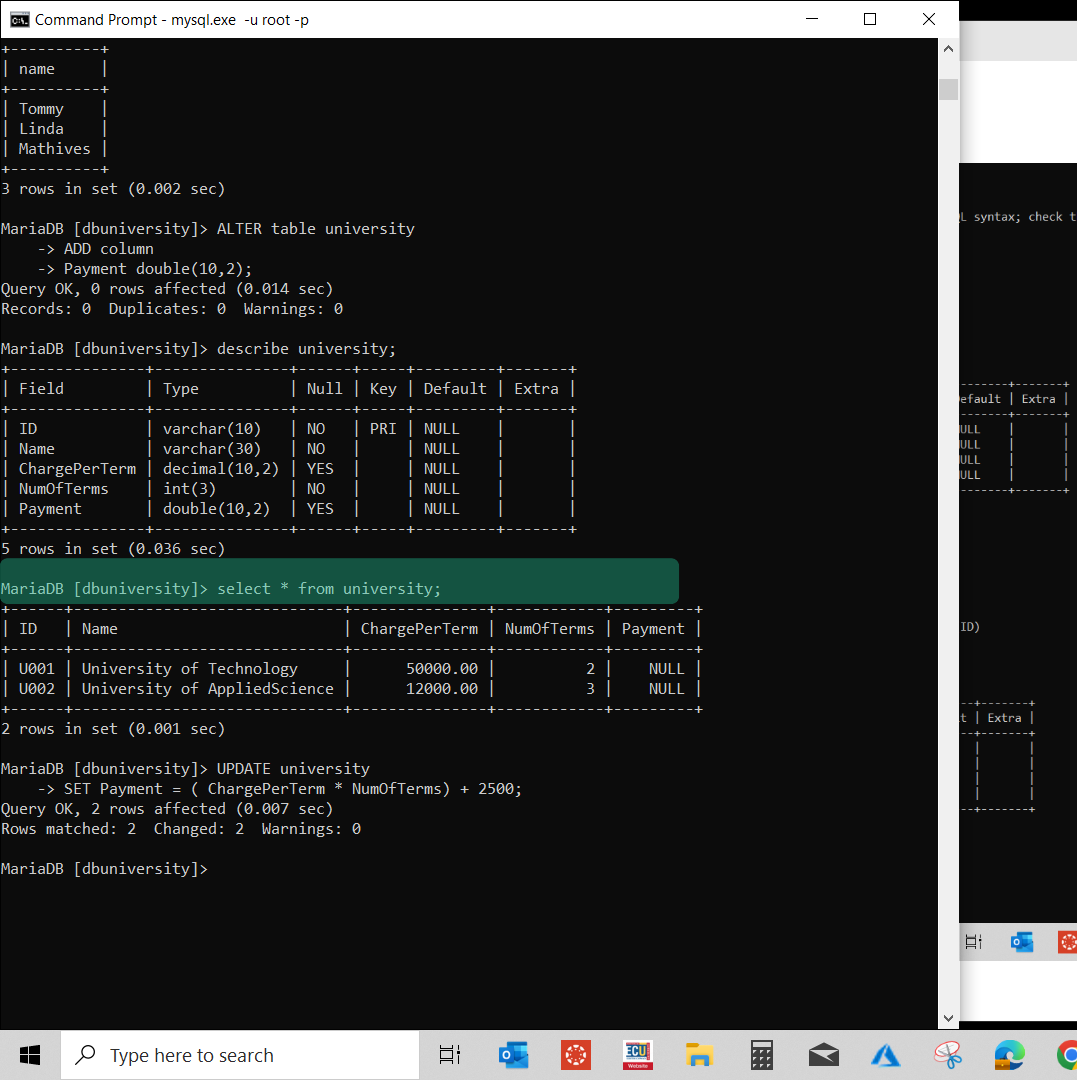Open Outlook from the taskbar
This screenshot has height=1080, width=1077.
pos(513,1054)
